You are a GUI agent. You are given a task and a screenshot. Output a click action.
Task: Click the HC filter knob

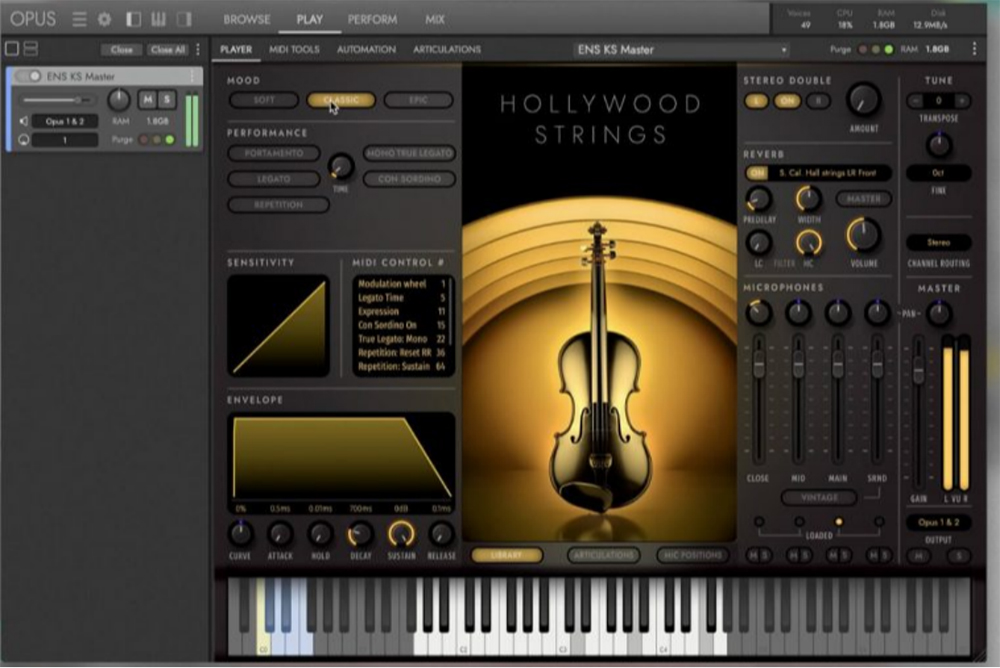point(808,243)
